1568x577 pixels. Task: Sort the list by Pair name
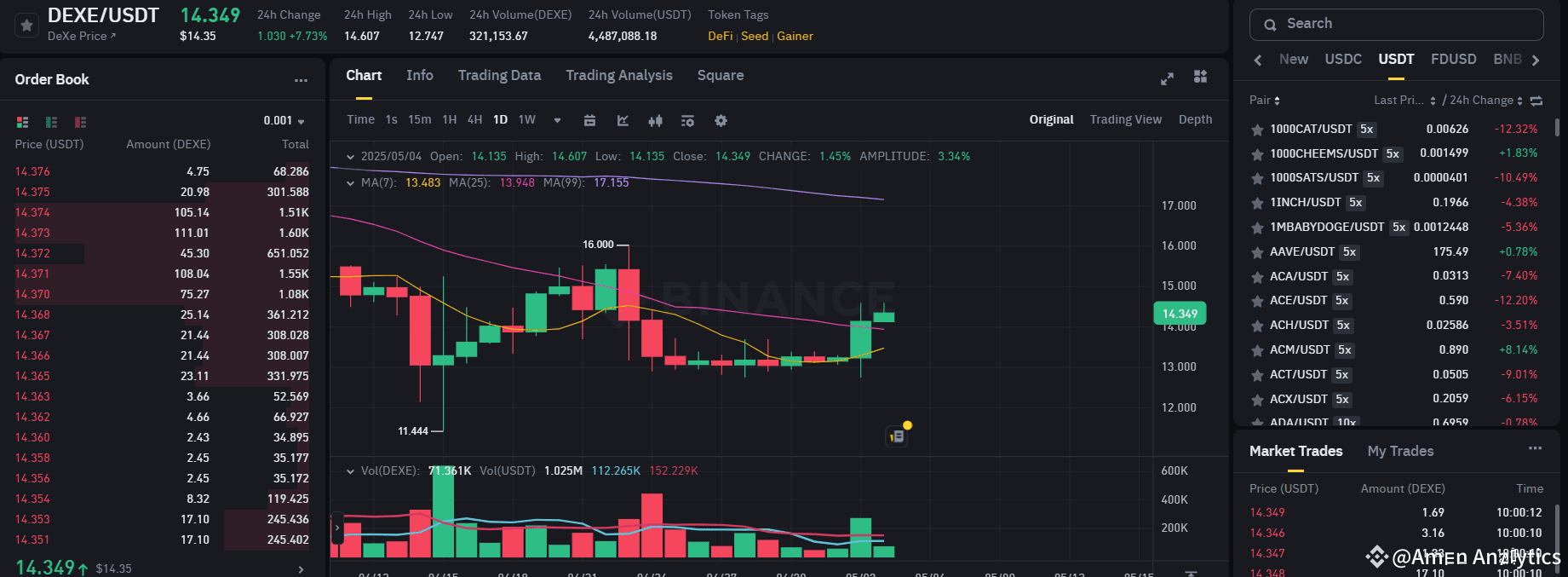coord(1265,101)
